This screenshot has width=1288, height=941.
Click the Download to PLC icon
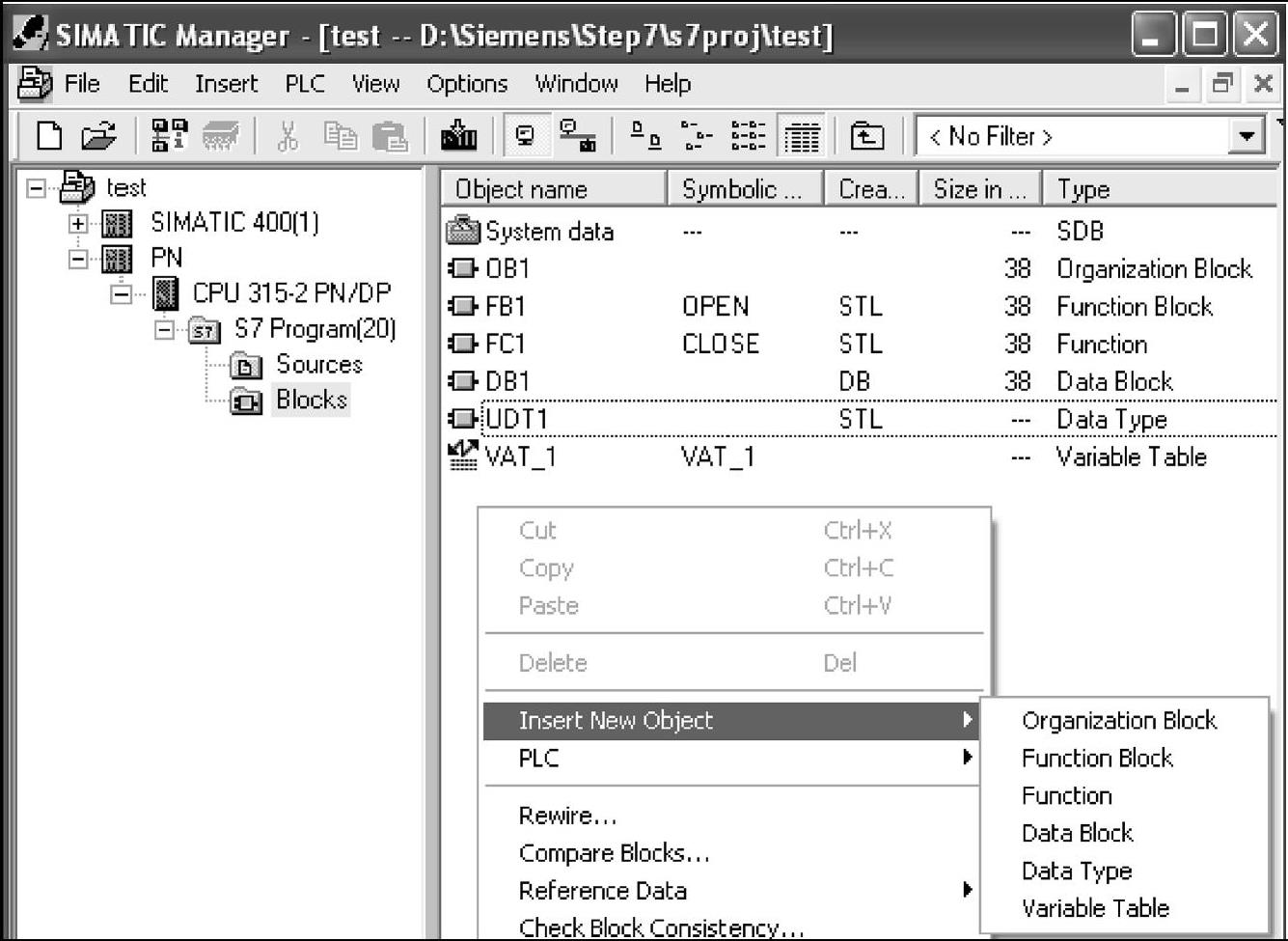pos(459,136)
